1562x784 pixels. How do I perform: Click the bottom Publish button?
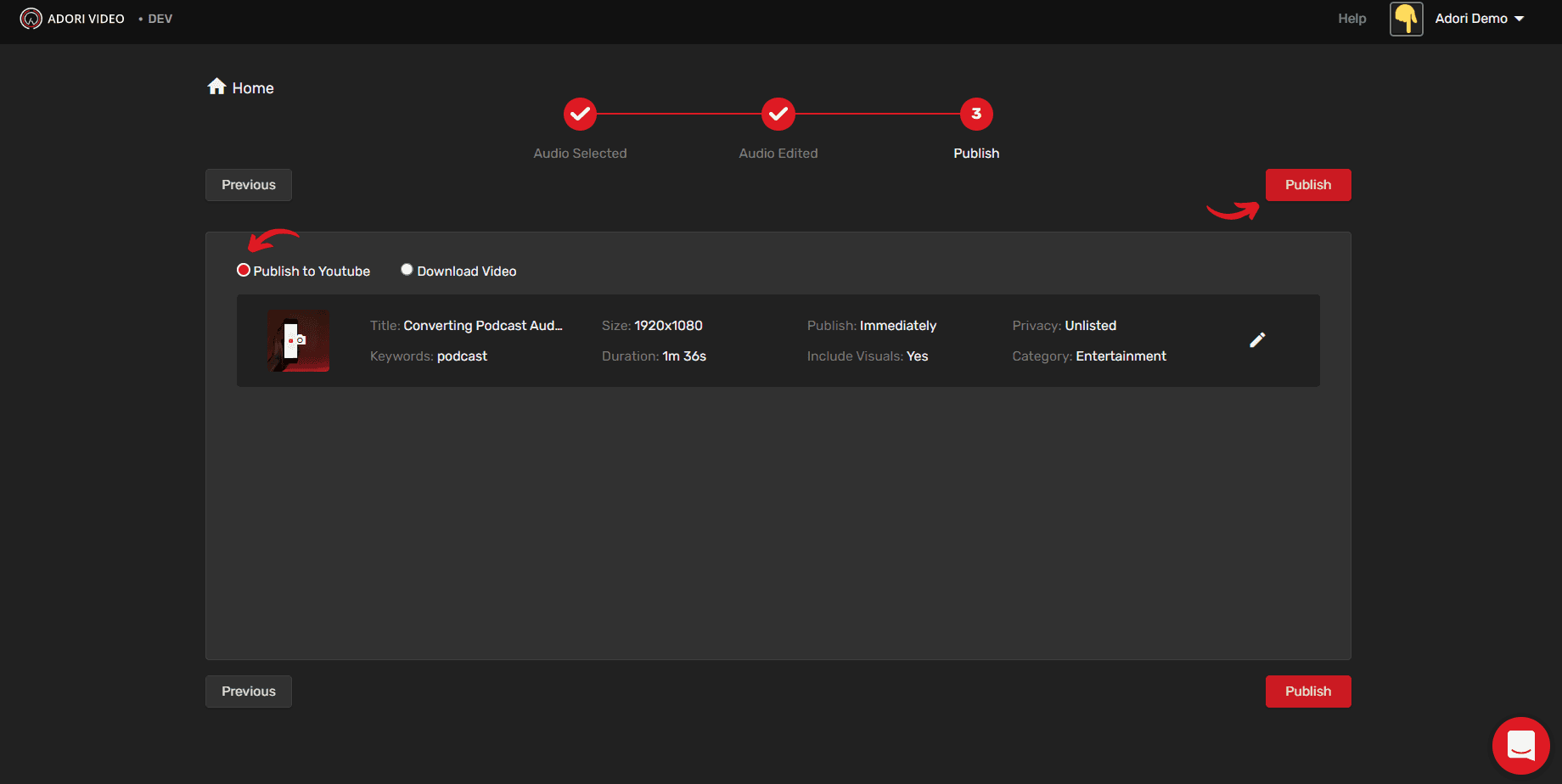(1307, 691)
